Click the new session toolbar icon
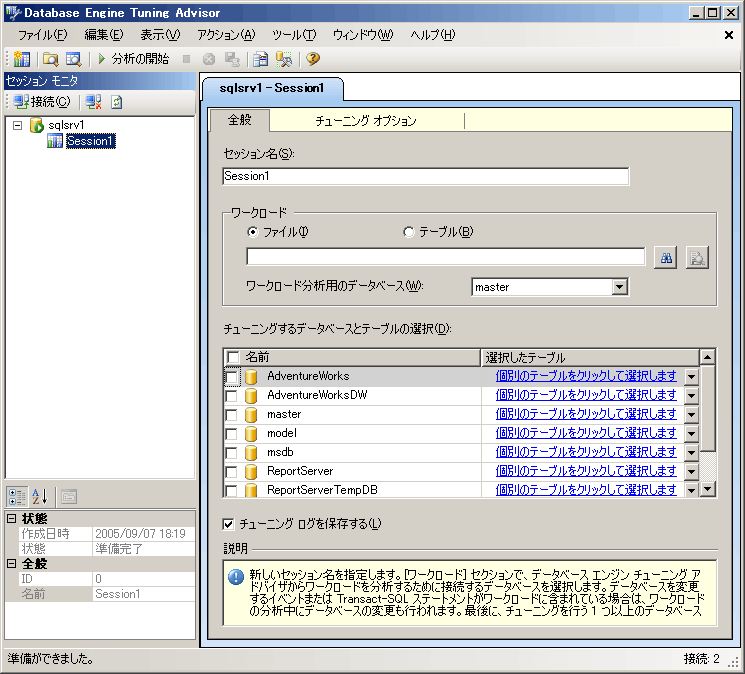The width and height of the screenshot is (745, 674). coord(22,59)
